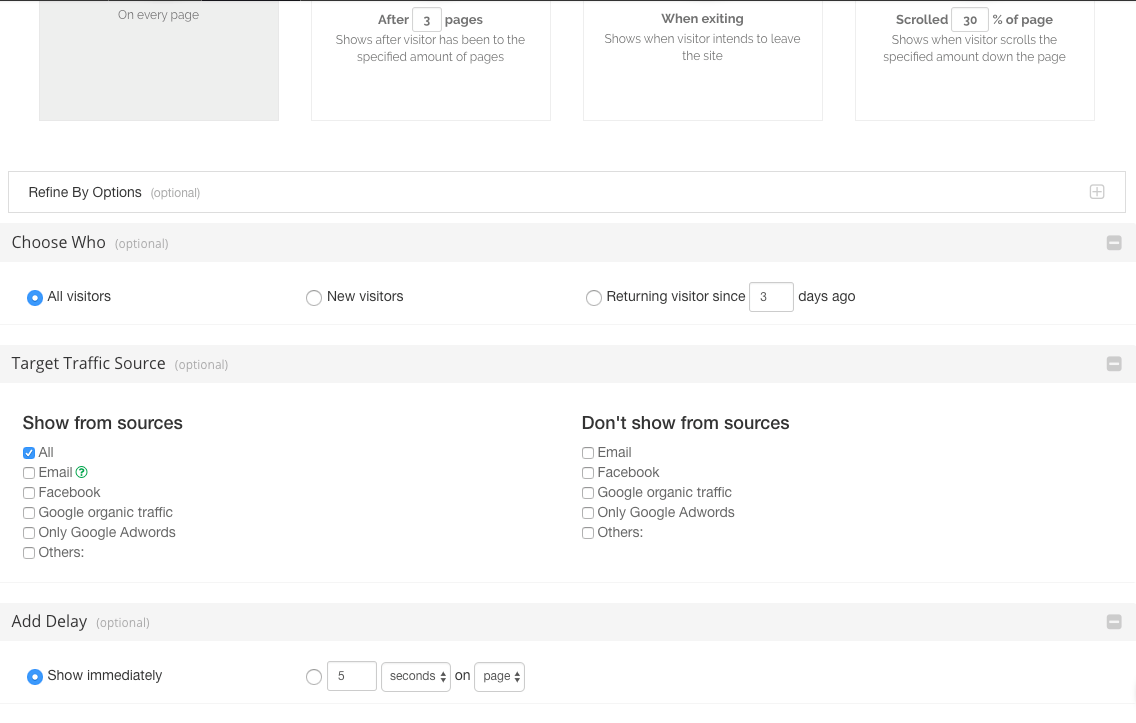Collapse the Add Delay section
This screenshot has height=723, width=1136.
pyautogui.click(x=1114, y=622)
